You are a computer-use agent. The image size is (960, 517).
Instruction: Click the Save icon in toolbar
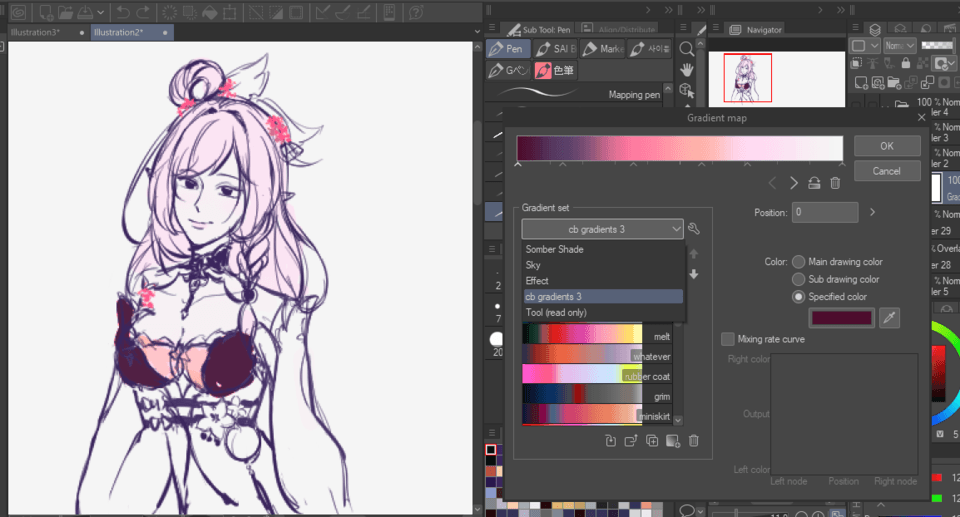click(86, 12)
